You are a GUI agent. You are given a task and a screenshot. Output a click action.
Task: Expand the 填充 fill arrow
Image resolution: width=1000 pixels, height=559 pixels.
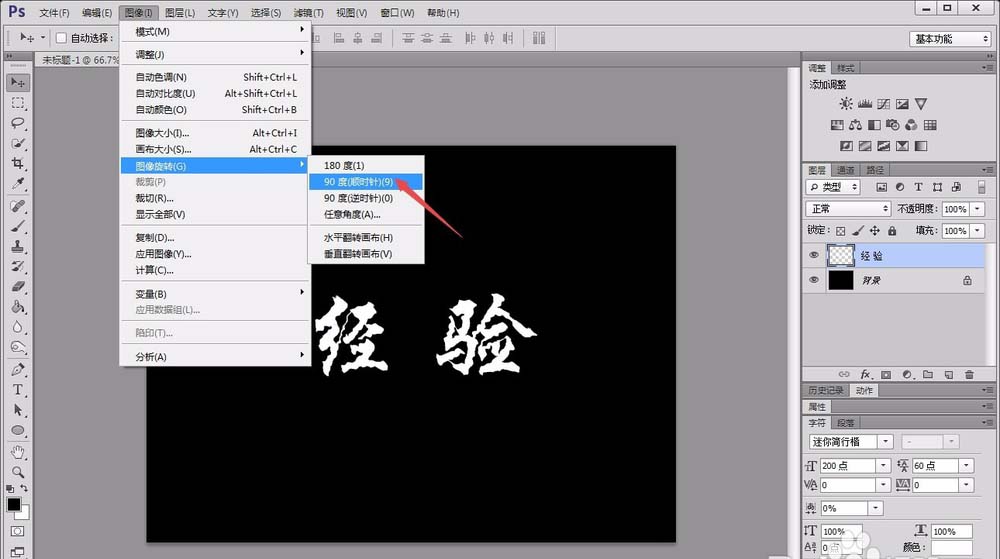pyautogui.click(x=977, y=231)
